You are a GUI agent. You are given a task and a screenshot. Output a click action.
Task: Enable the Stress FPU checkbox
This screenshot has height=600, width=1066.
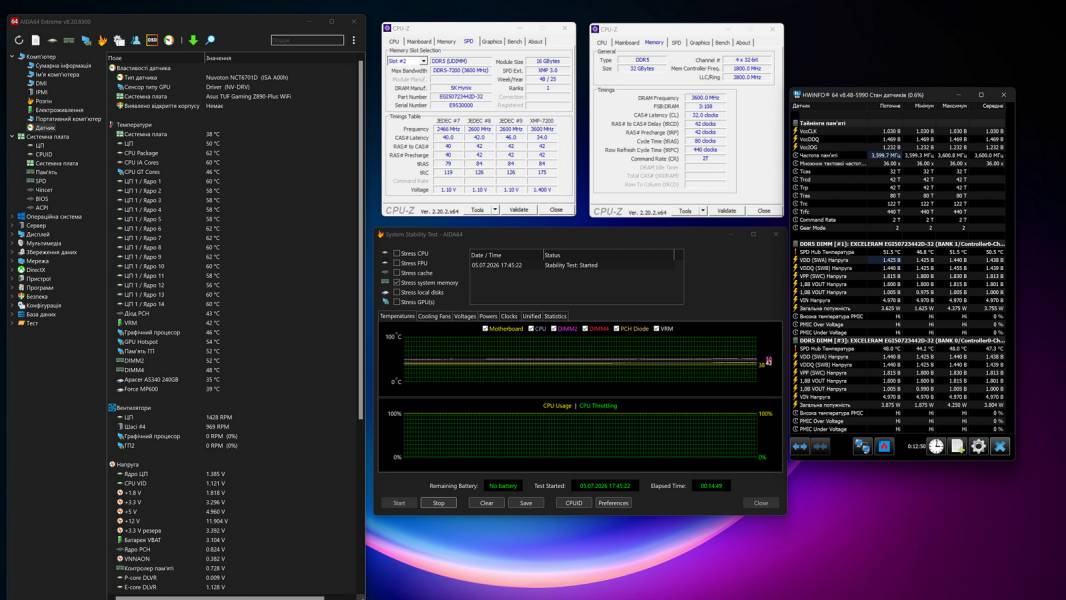coord(396,263)
